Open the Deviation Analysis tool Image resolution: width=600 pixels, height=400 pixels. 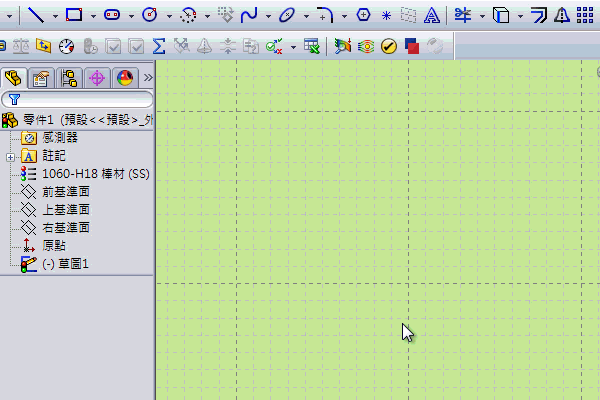[342, 46]
